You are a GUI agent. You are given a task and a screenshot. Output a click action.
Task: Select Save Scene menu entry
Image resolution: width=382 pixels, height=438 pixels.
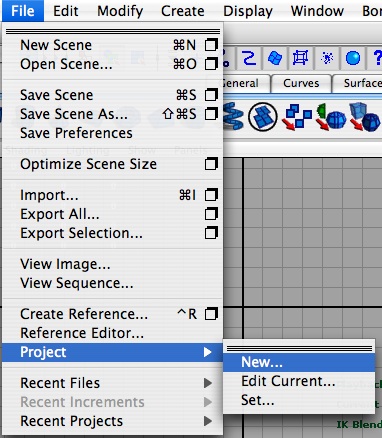click(113, 95)
